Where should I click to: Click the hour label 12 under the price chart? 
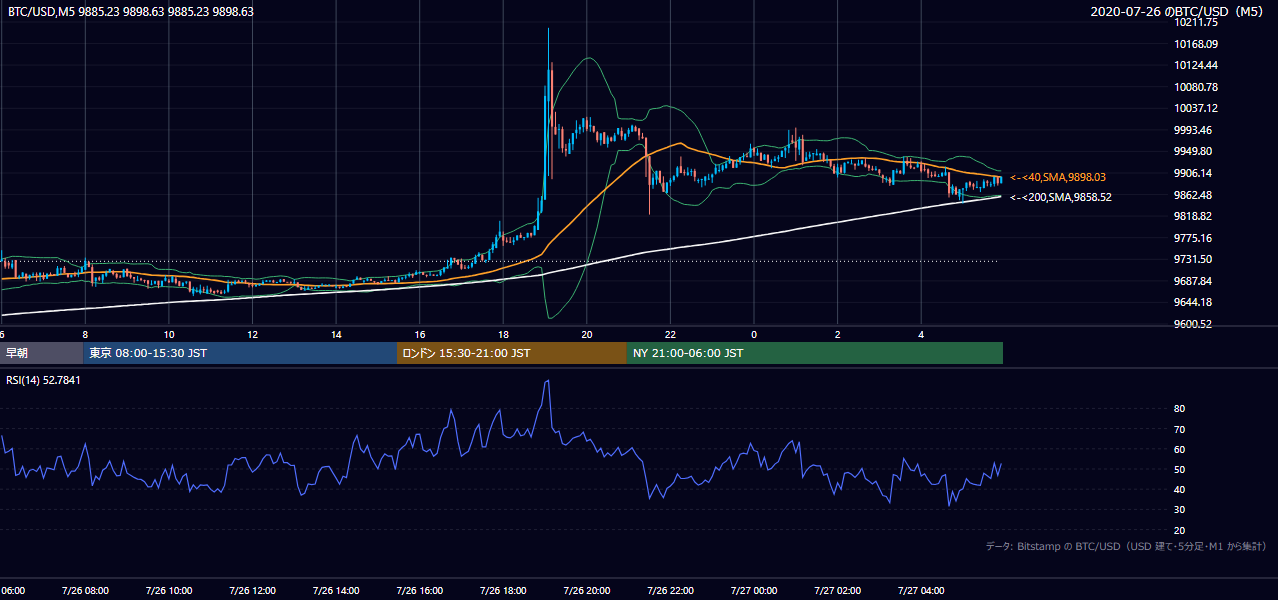pyautogui.click(x=252, y=334)
